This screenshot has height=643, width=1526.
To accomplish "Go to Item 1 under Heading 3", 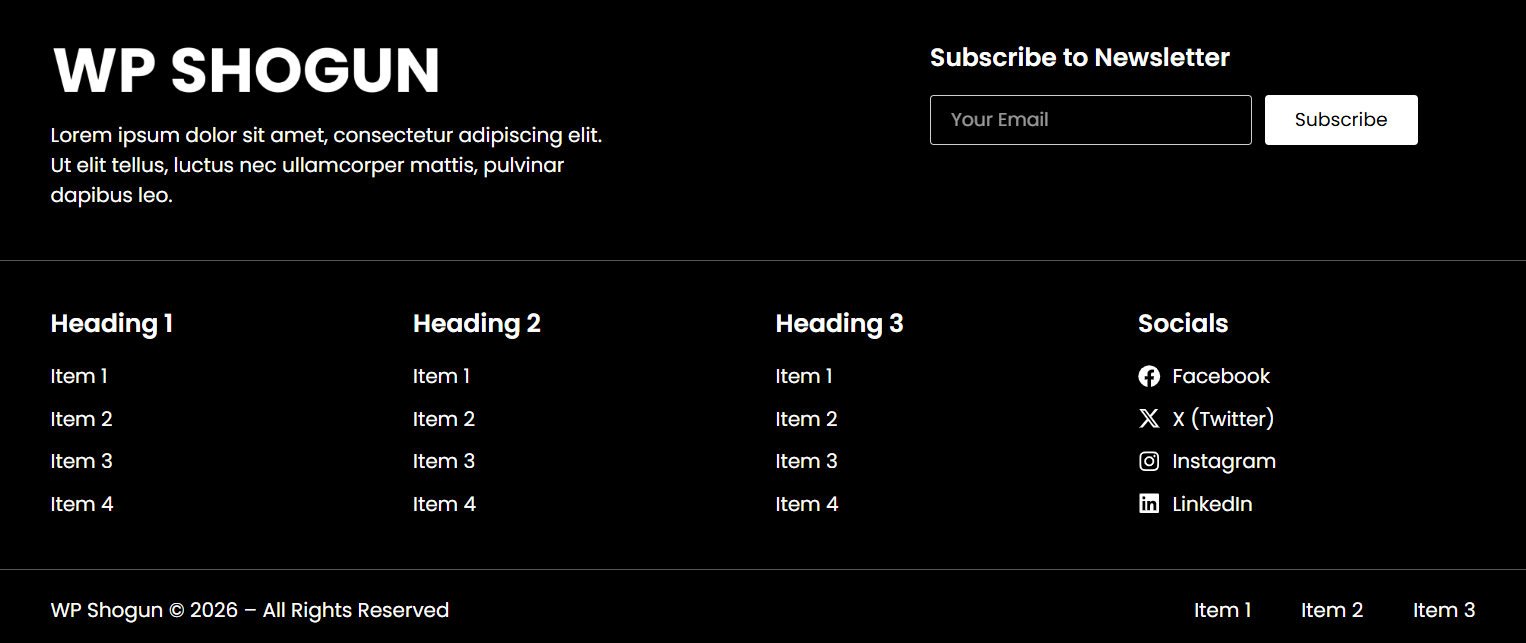I will [x=804, y=376].
